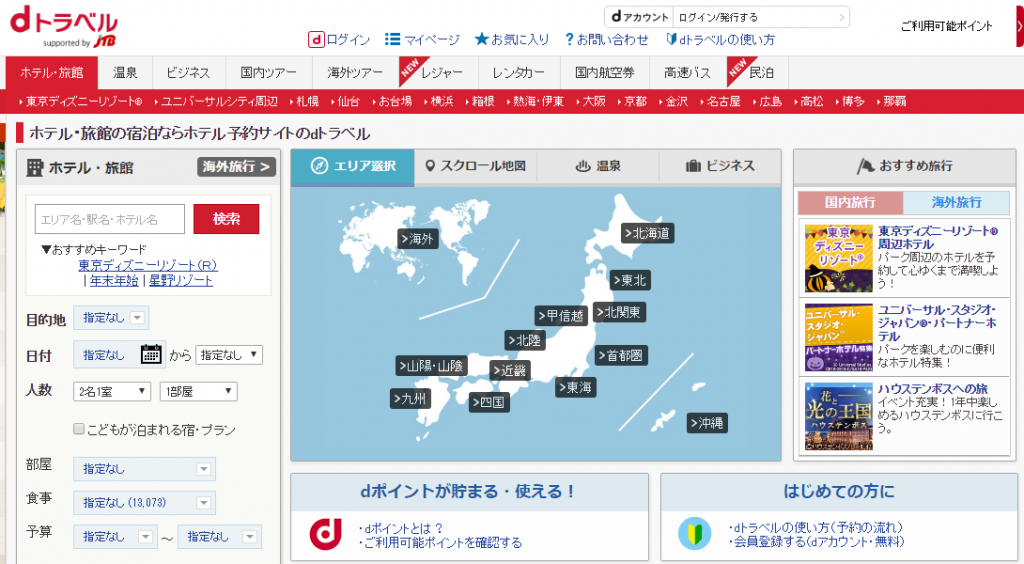The width and height of the screenshot is (1024, 564).
Task: Open the 2名1室 guests dropdown
Action: pos(112,392)
